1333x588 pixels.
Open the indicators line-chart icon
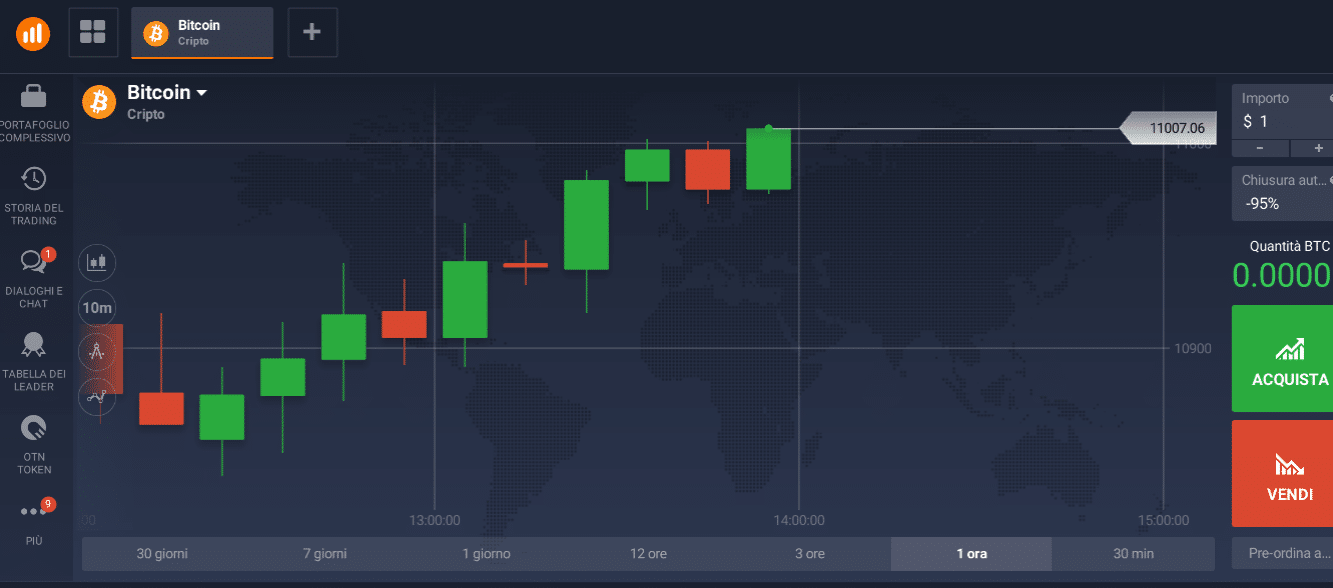[97, 396]
